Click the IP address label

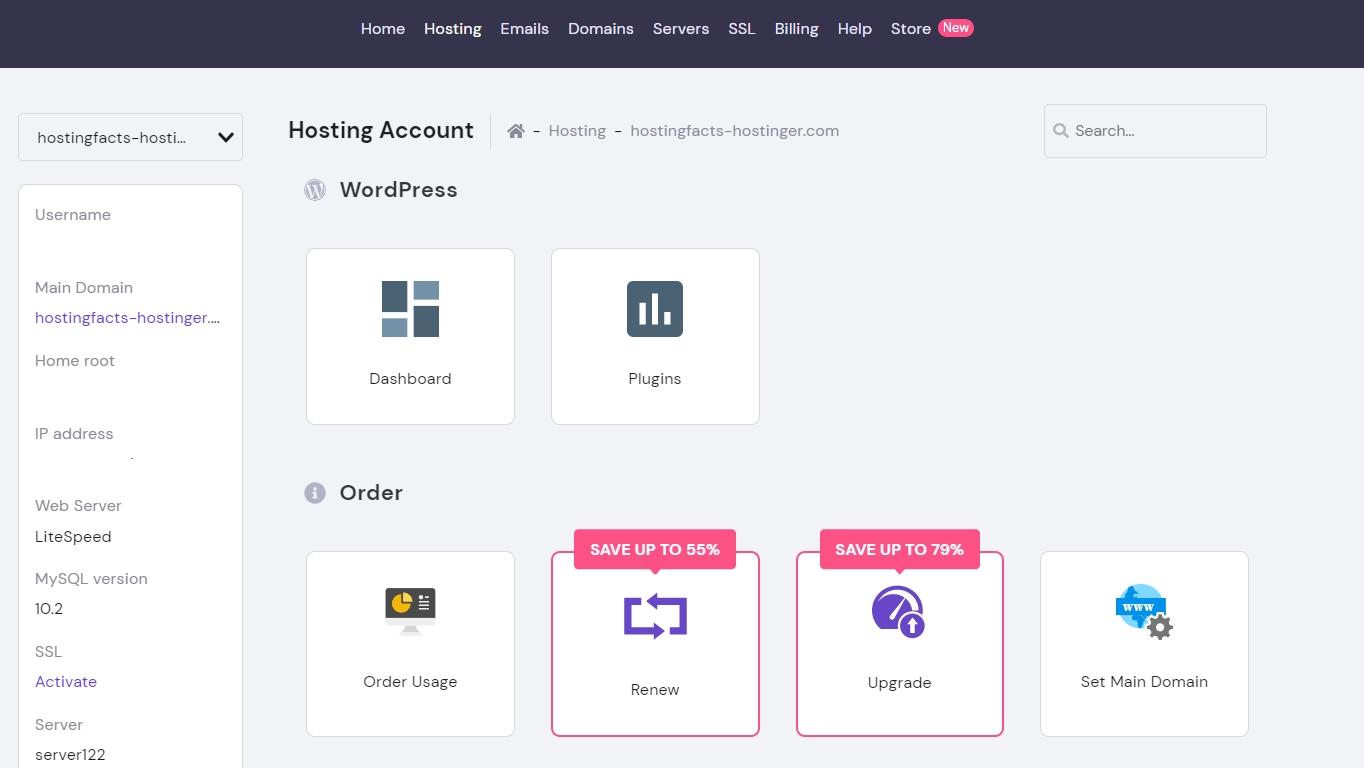click(74, 434)
